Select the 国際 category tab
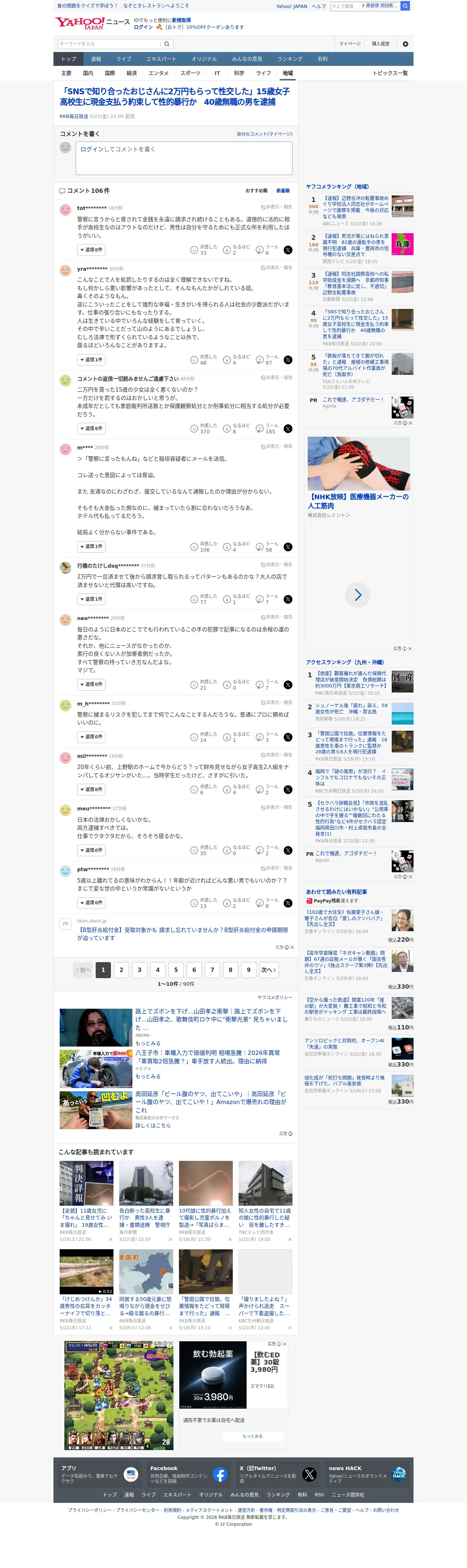The width and height of the screenshot is (467, 1568). [x=109, y=73]
